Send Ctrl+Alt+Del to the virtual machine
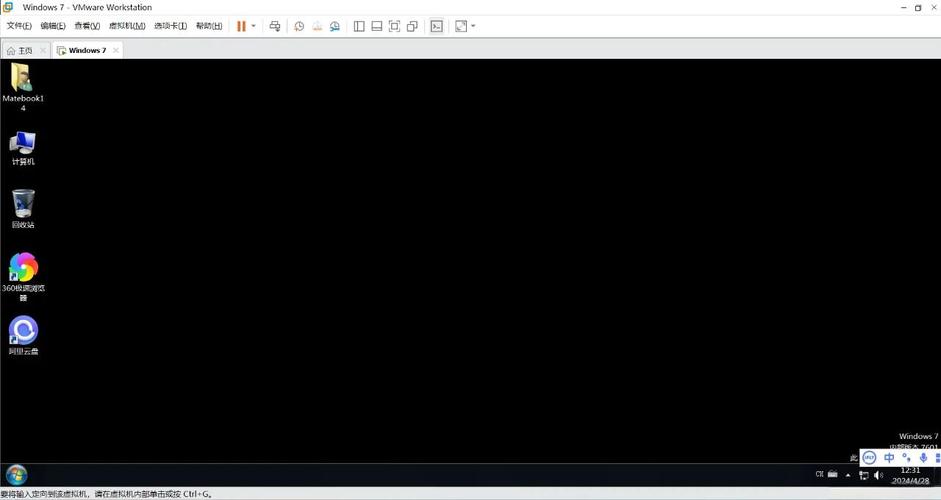Image resolution: width=941 pixels, height=500 pixels. [275, 26]
